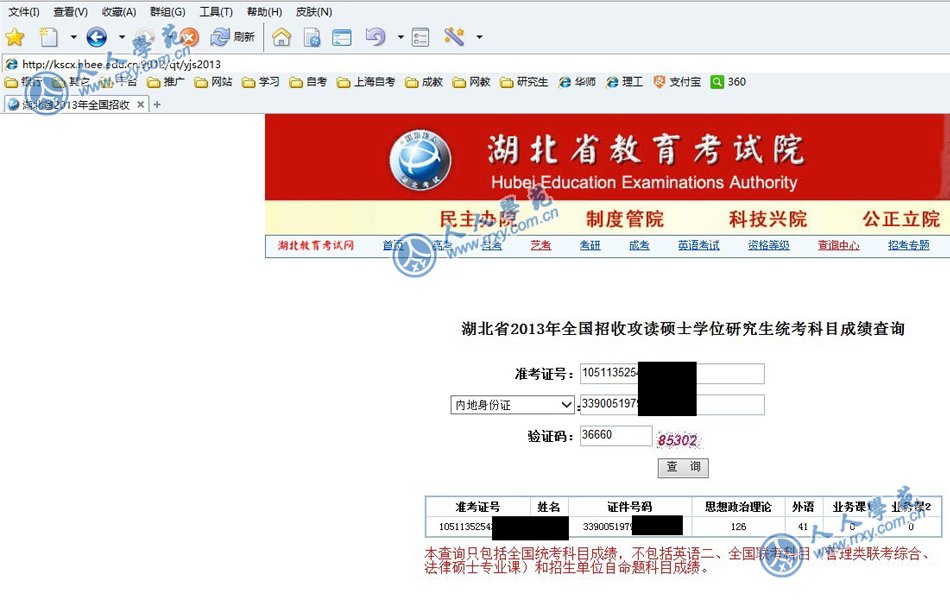Open the 上海自考 bookmark folder
Screen dimensions: 950x600
tap(366, 82)
